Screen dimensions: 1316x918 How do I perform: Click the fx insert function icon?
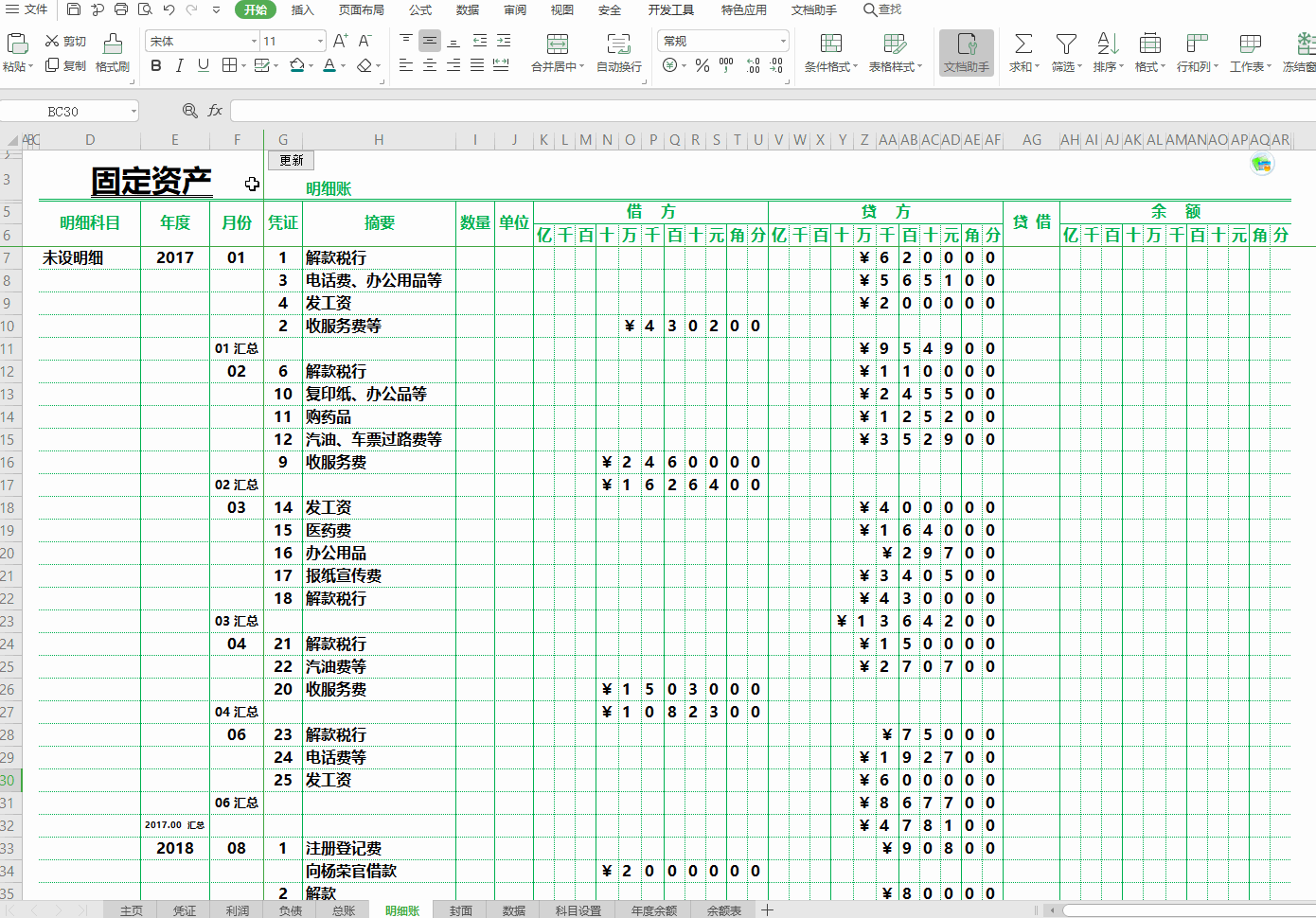(215, 111)
